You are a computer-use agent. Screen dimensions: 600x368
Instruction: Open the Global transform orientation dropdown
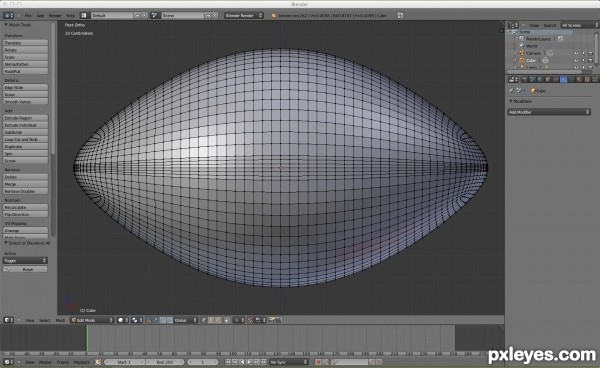click(185, 320)
